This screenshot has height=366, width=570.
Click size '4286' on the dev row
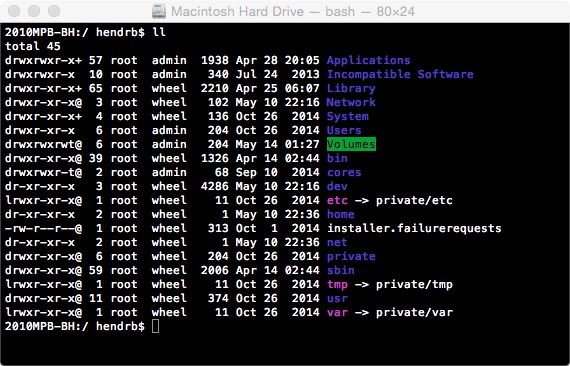click(x=215, y=186)
